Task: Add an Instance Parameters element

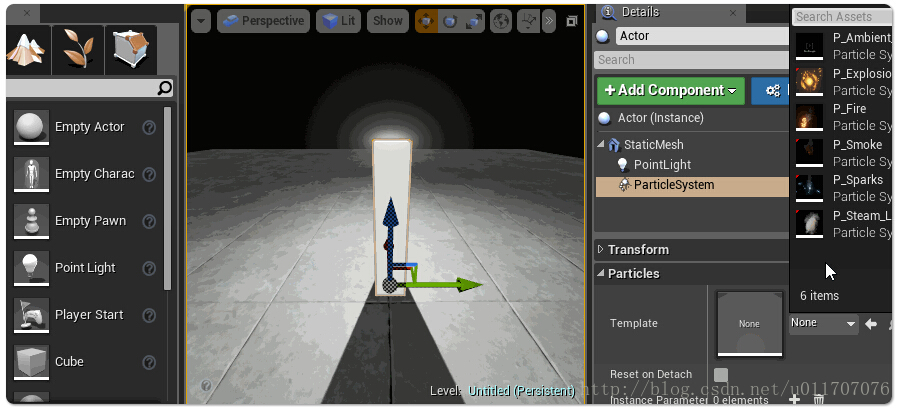Action: pyautogui.click(x=794, y=399)
